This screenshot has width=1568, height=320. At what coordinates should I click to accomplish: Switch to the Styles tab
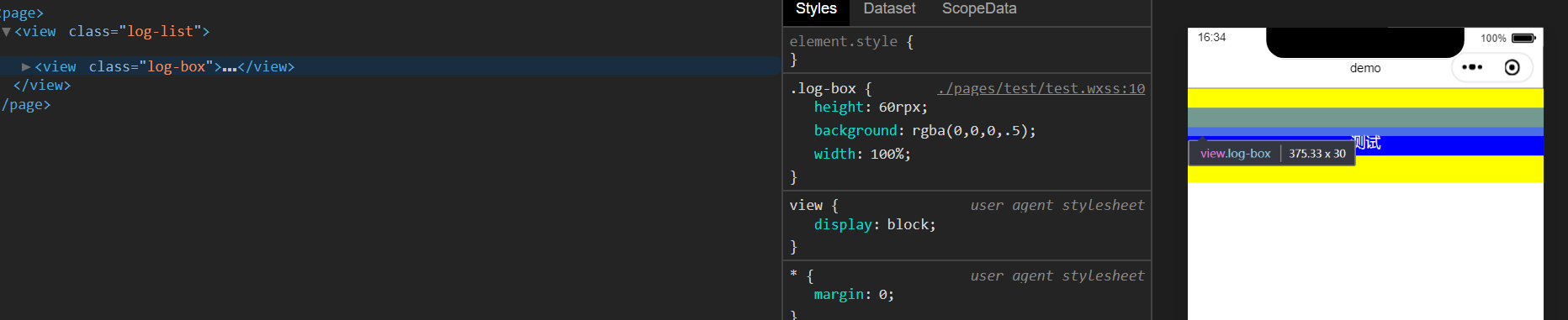[x=816, y=9]
